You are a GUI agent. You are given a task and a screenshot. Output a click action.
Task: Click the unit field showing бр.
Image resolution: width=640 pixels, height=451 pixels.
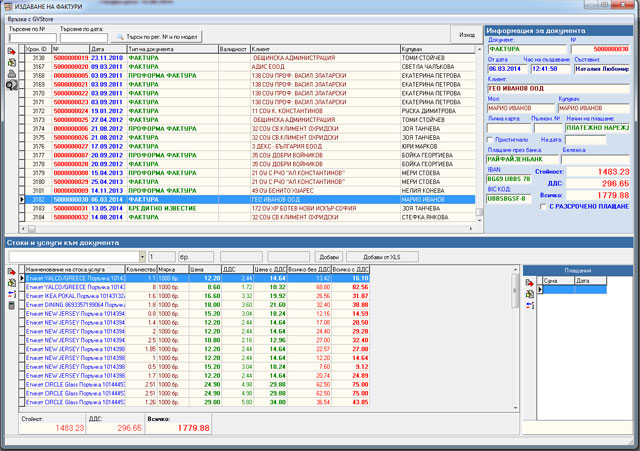(x=196, y=257)
